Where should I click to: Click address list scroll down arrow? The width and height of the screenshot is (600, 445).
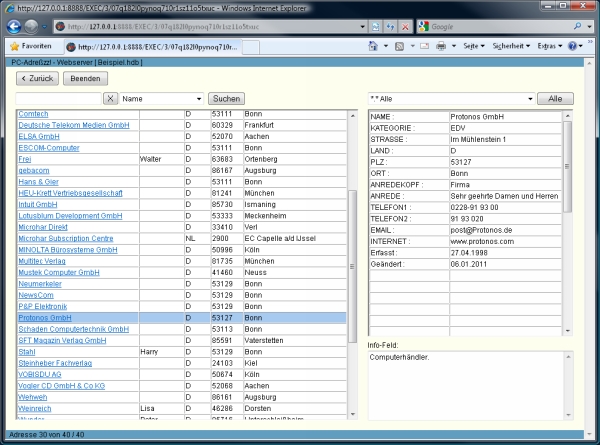[x=353, y=415]
